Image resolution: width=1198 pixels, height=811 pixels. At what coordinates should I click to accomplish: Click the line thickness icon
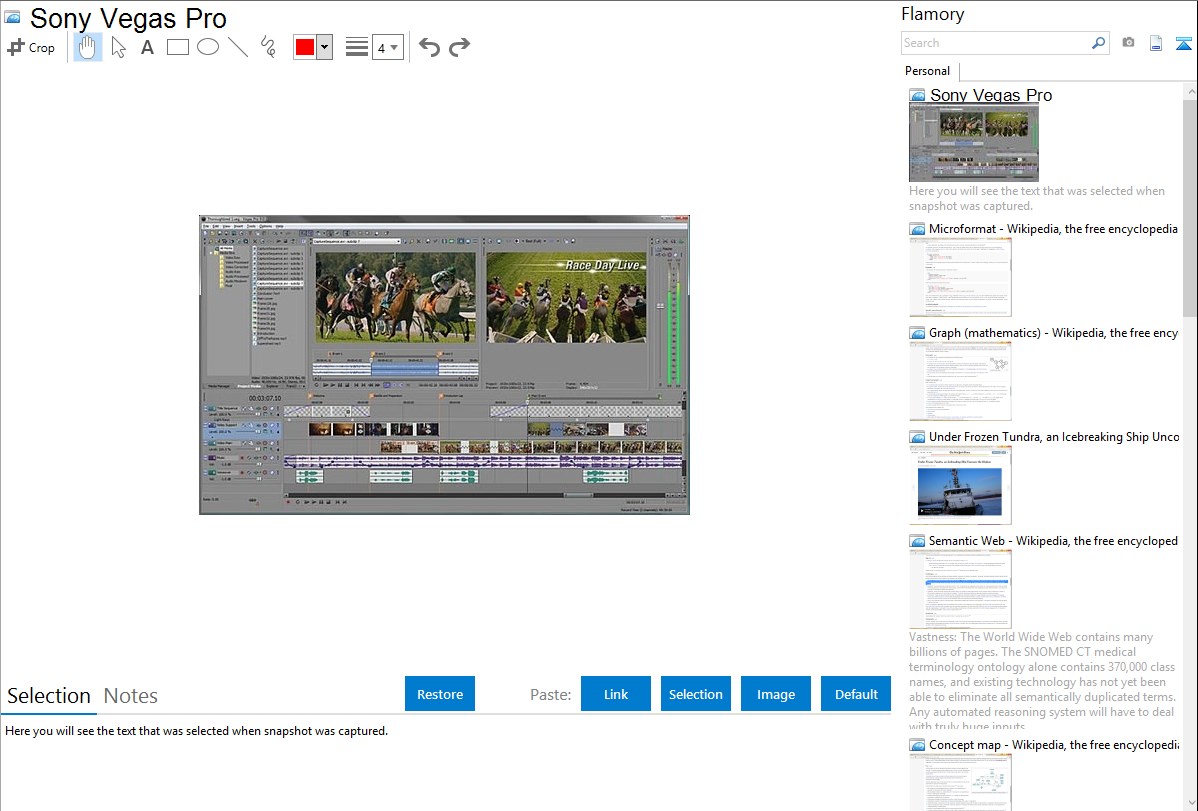coord(357,47)
